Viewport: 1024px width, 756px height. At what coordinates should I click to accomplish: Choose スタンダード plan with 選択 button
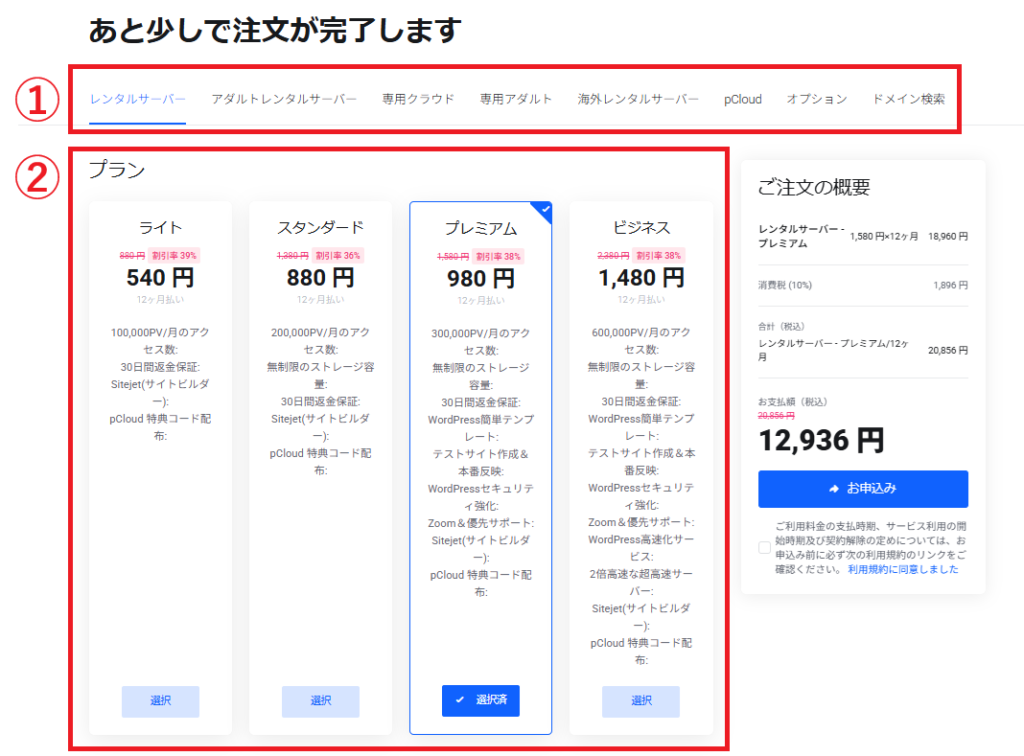[320, 701]
